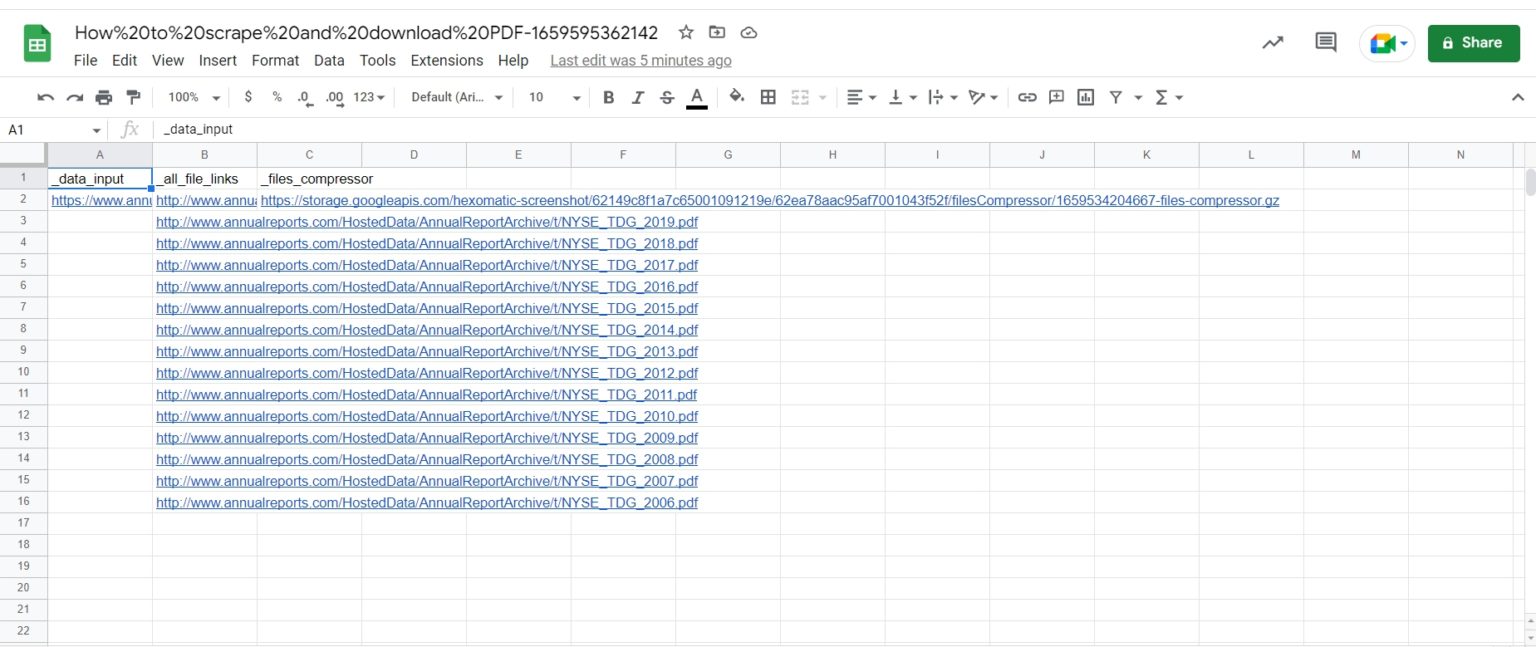This screenshot has width=1536, height=647.
Task: Open the NYSE_TDG_2012.pdf link
Action: [427, 373]
